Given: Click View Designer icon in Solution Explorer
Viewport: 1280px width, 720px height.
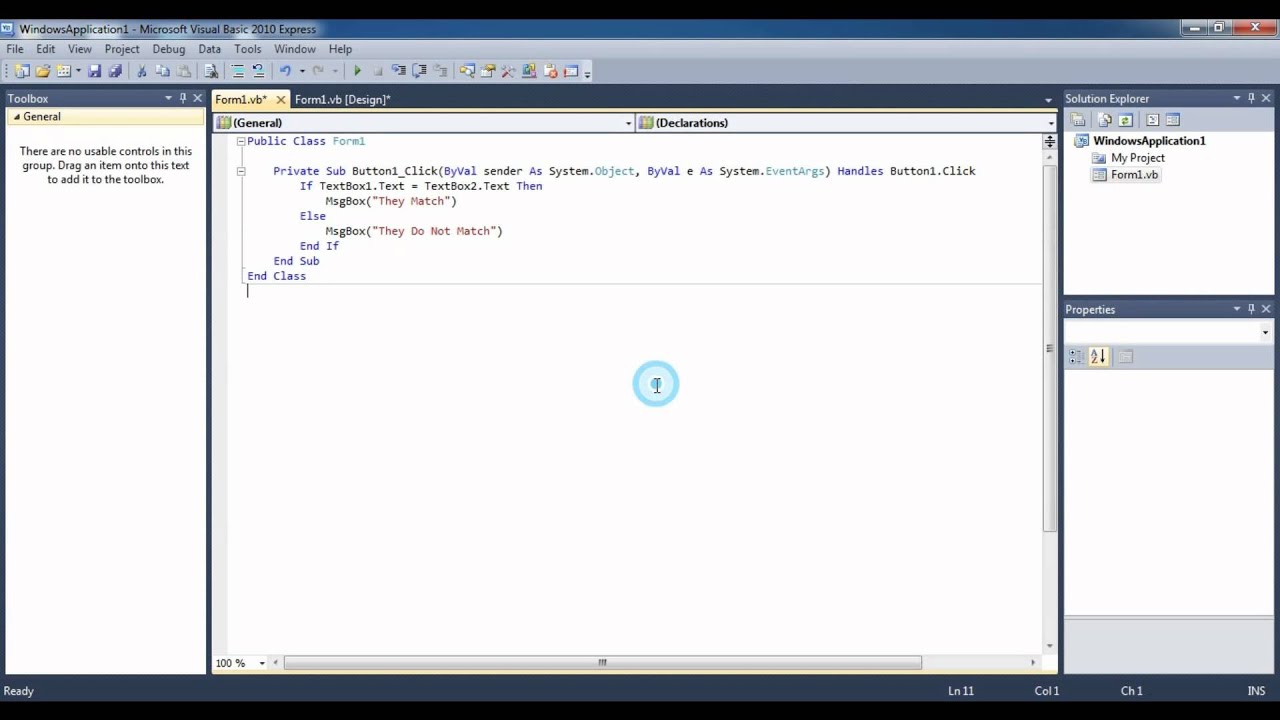Looking at the screenshot, I should pos(1173,120).
